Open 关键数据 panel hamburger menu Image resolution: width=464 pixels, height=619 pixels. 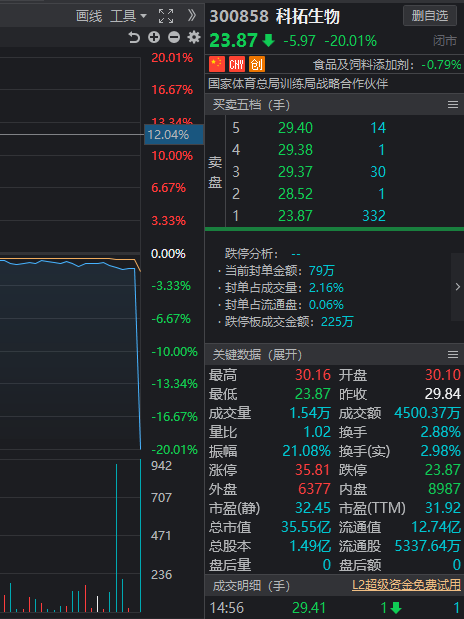click(453, 355)
